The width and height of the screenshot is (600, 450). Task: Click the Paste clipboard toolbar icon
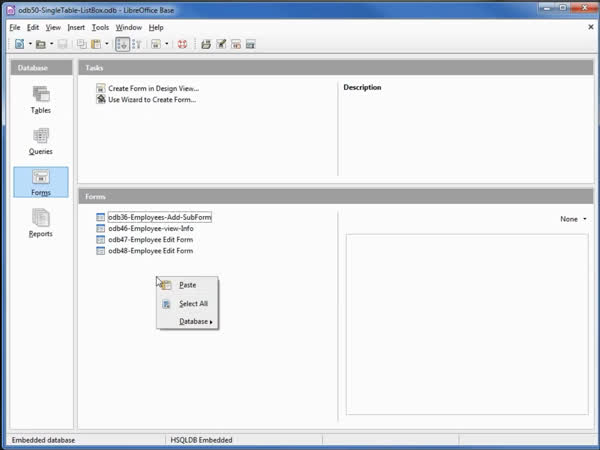tap(96, 44)
